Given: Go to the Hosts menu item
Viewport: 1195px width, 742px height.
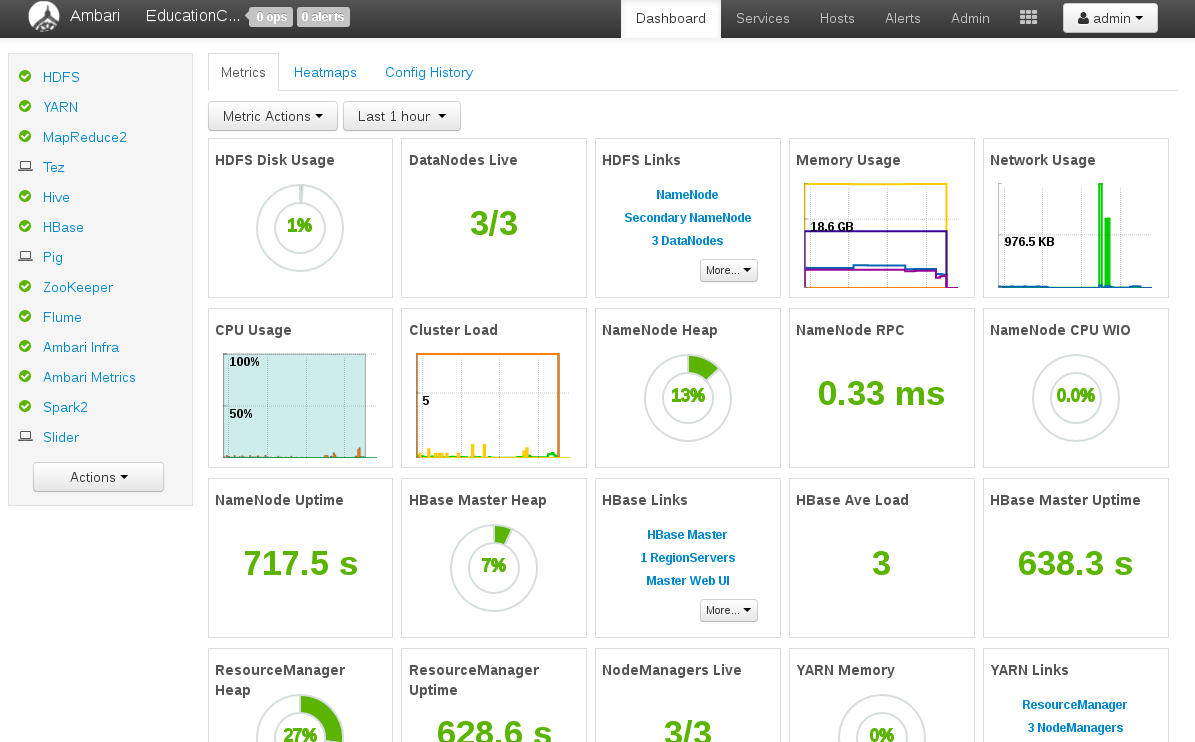Looking at the screenshot, I should [x=837, y=18].
